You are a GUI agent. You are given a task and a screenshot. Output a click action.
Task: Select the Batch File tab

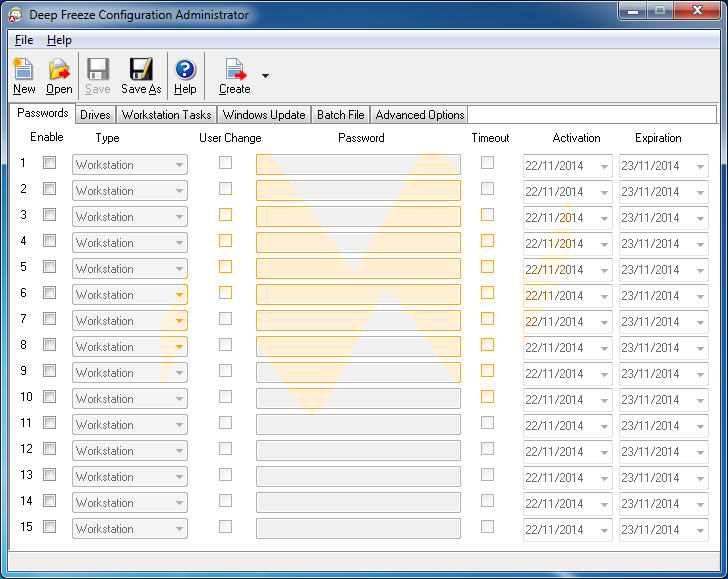coord(341,115)
